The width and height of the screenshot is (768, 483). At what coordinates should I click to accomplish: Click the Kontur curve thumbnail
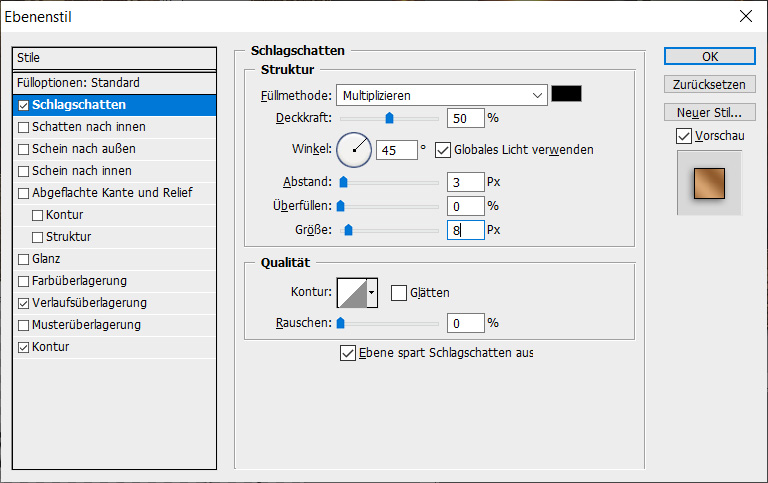click(351, 293)
